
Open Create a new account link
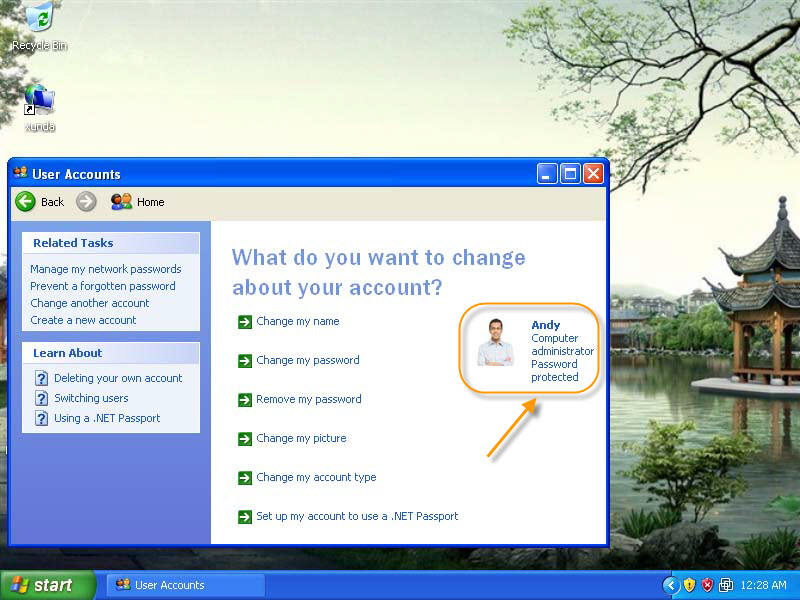(x=83, y=320)
